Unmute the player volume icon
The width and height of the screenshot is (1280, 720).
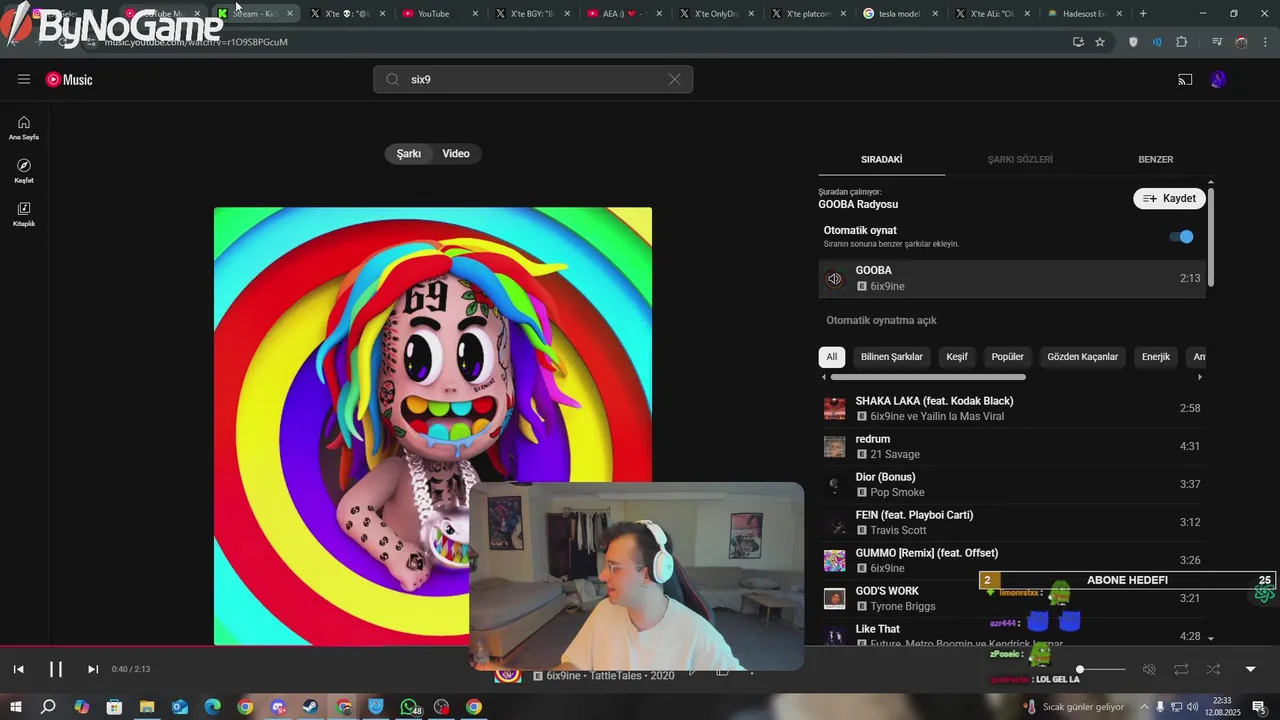[1149, 669]
